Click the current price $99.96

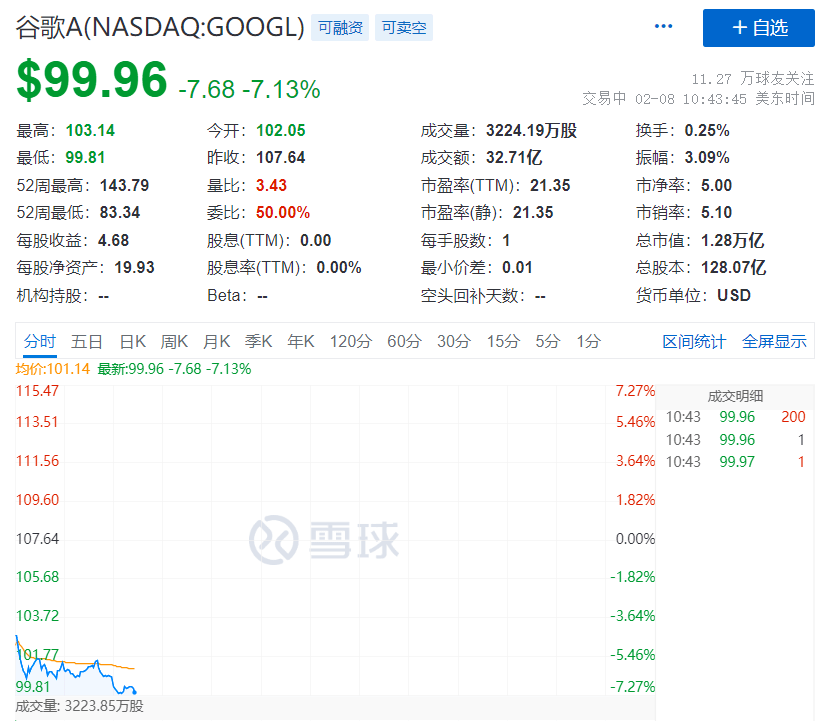click(x=92, y=80)
